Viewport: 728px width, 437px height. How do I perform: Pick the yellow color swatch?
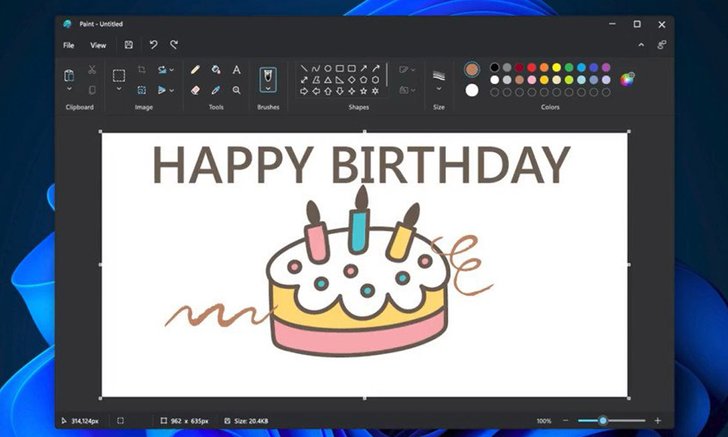(556, 68)
